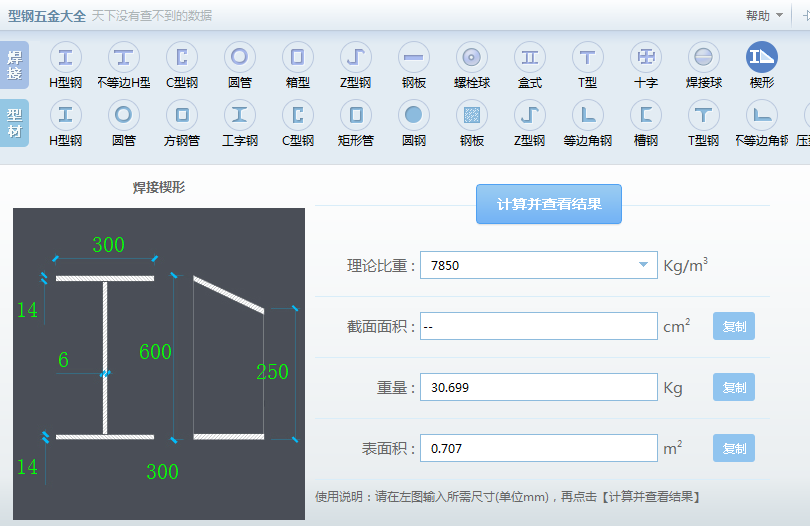Select welded T型 icon

coord(588,57)
